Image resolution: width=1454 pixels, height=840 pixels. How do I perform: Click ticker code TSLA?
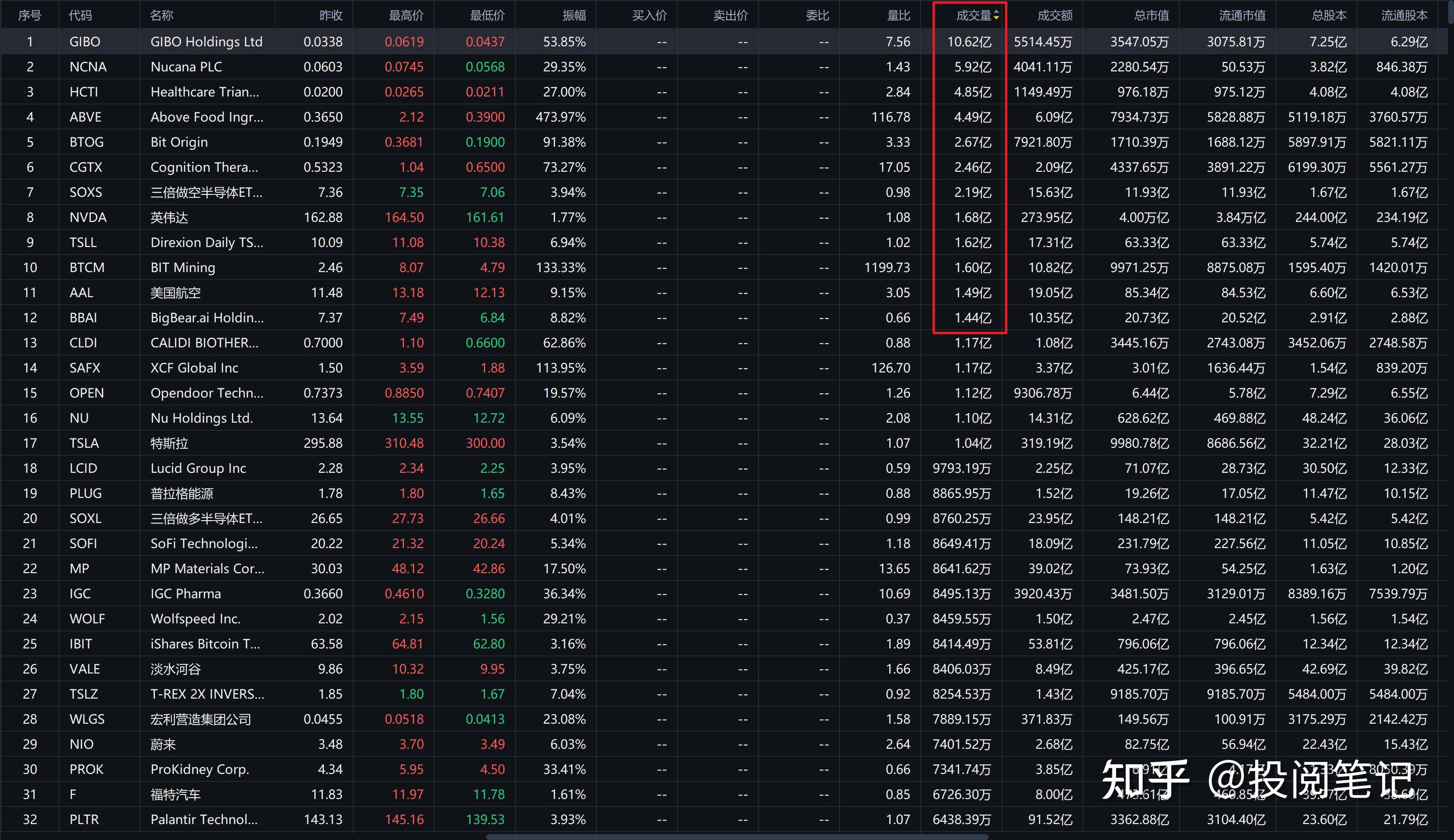(84, 443)
